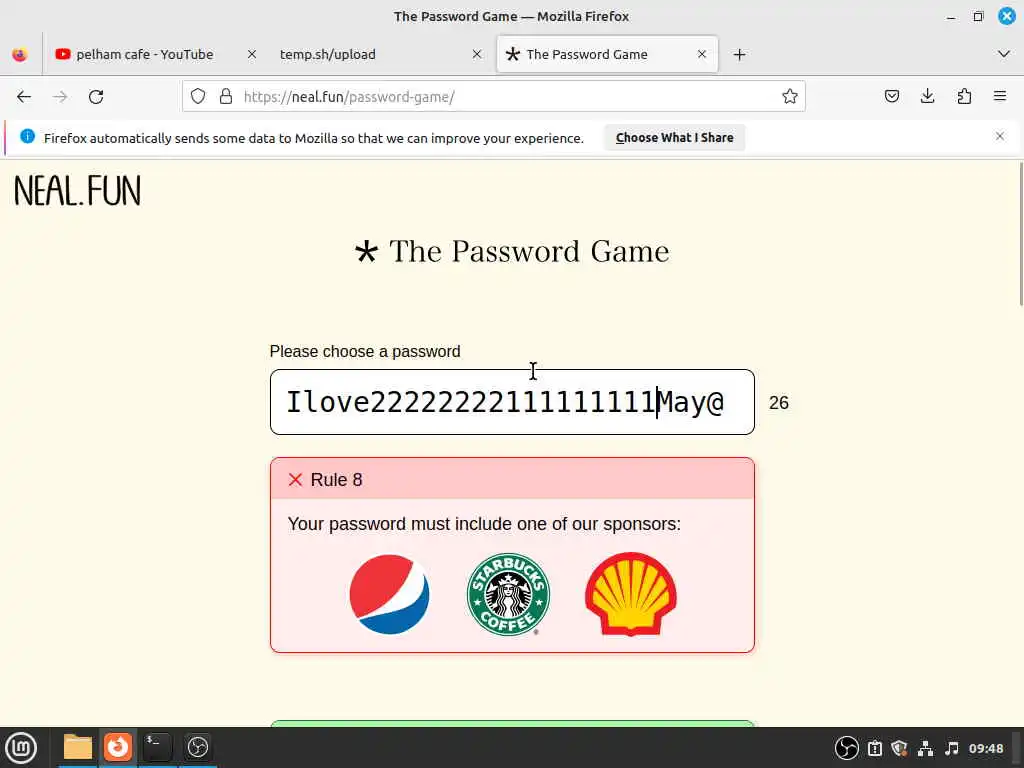The image size is (1024, 768).
Task: Open the NEAL.FUN logo link
Action: pyautogui.click(x=77, y=191)
